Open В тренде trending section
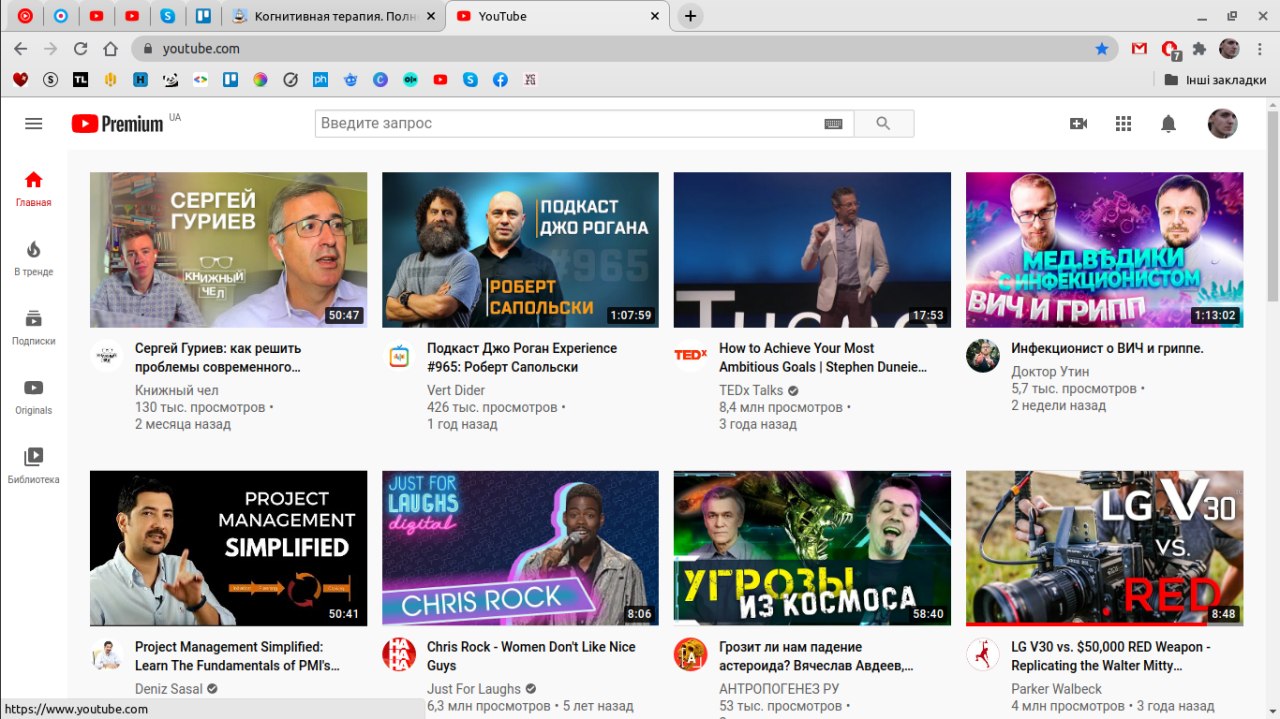 [x=33, y=257]
